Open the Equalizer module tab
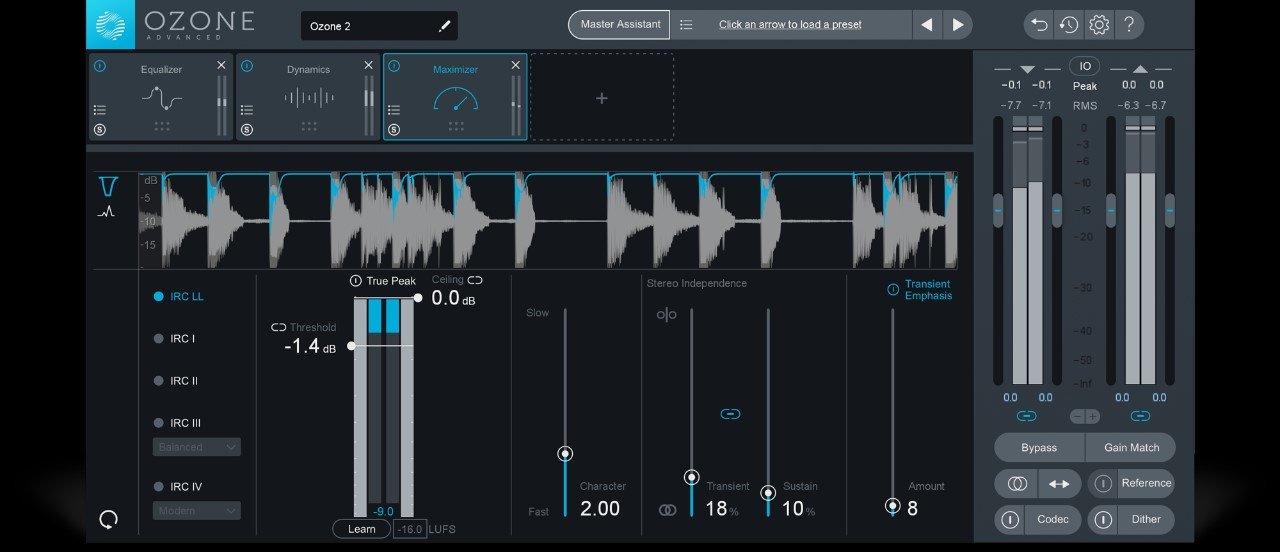 (x=161, y=97)
